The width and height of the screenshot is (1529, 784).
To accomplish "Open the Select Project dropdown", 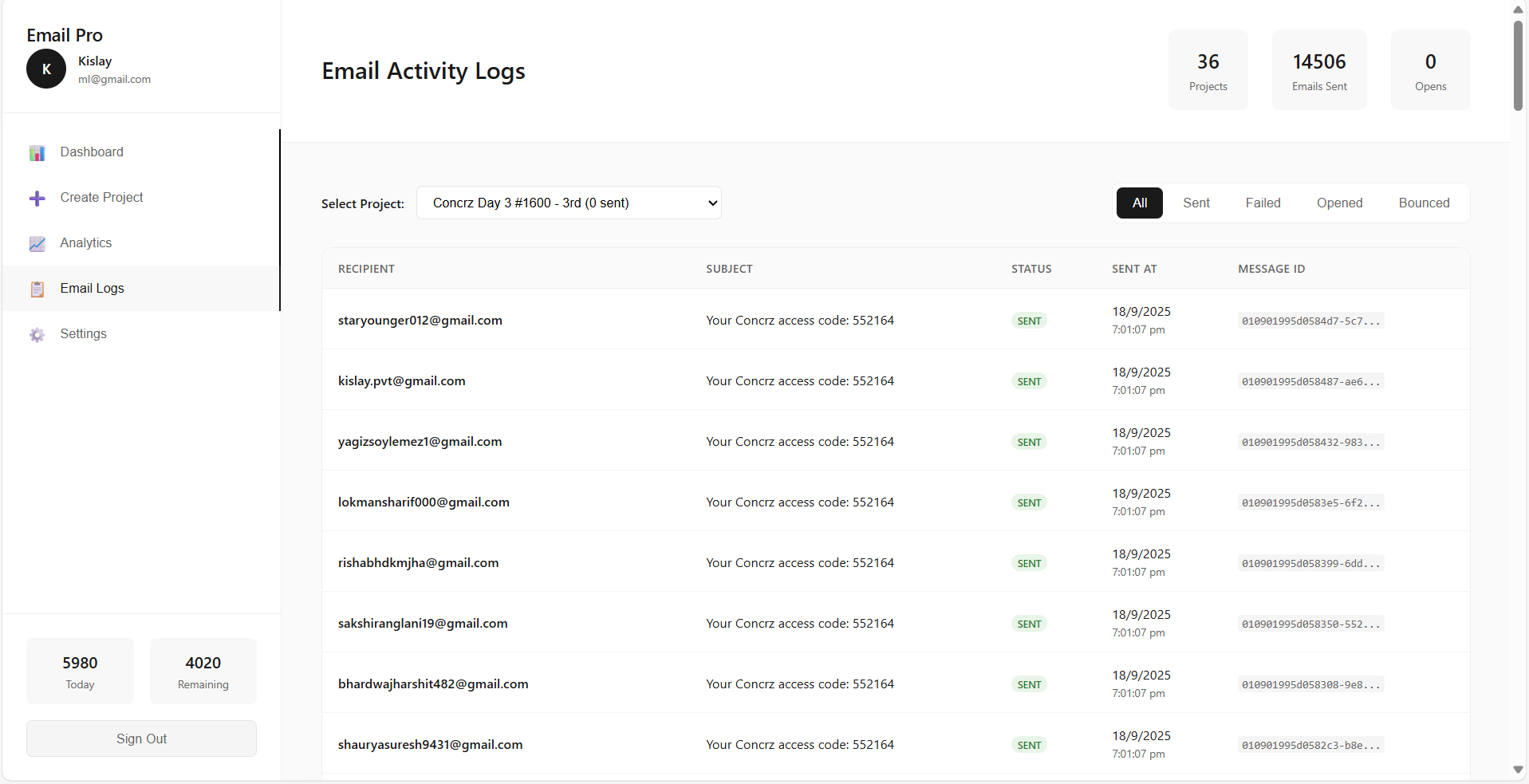I will [569, 203].
